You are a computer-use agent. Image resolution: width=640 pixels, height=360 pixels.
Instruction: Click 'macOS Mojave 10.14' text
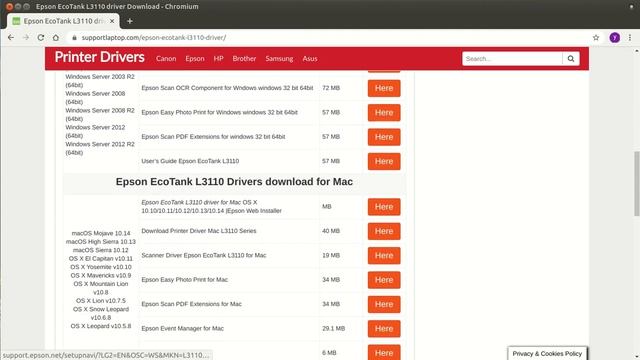[101, 233]
